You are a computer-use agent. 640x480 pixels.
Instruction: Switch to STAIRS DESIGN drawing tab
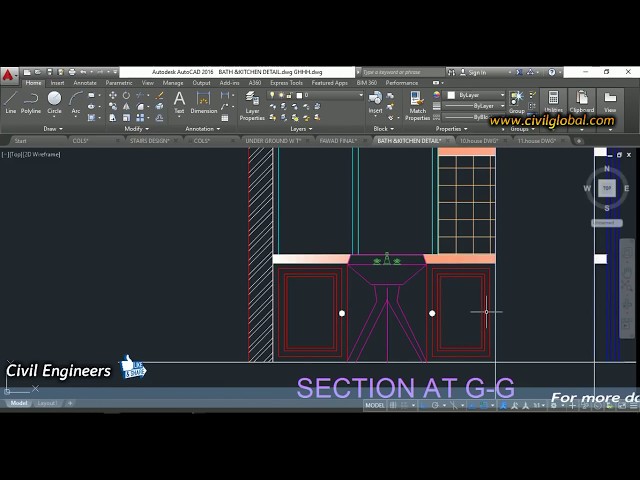[x=149, y=141]
